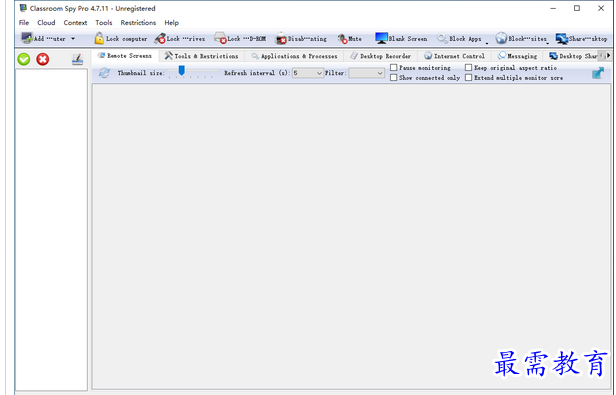Screen dimensions: 616x395
Task: Click the Thumbnail size slider handle
Action: click(x=182, y=71)
